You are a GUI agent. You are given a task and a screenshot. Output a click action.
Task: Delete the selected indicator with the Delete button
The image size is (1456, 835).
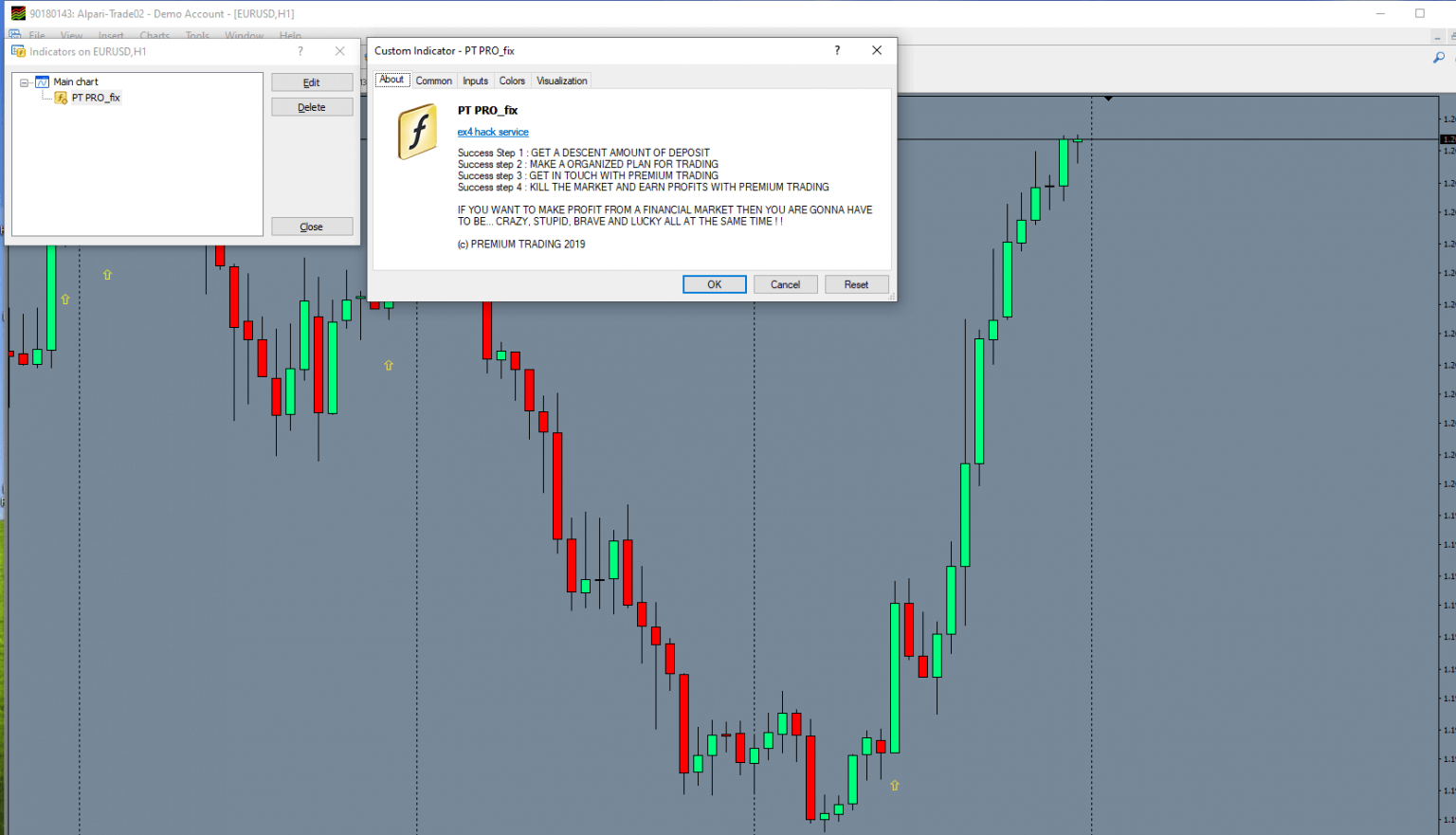coord(312,107)
